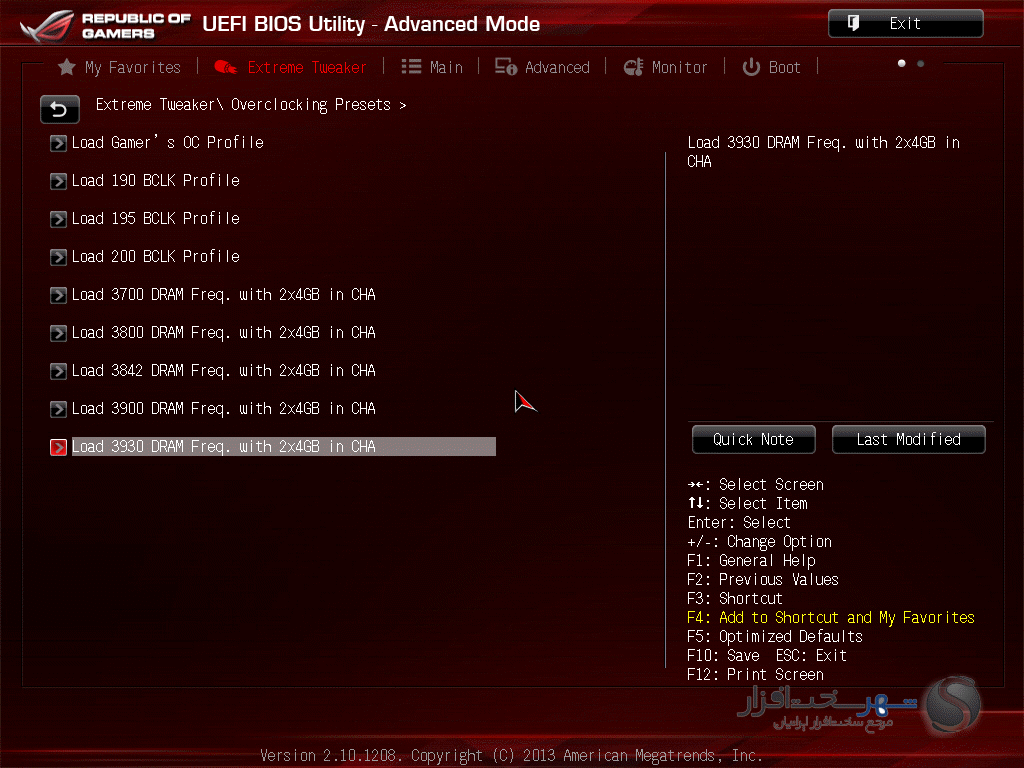The width and height of the screenshot is (1024, 768).
Task: Click arrow icon beside Load 3700 DRAM Freq.
Action: (x=58, y=295)
